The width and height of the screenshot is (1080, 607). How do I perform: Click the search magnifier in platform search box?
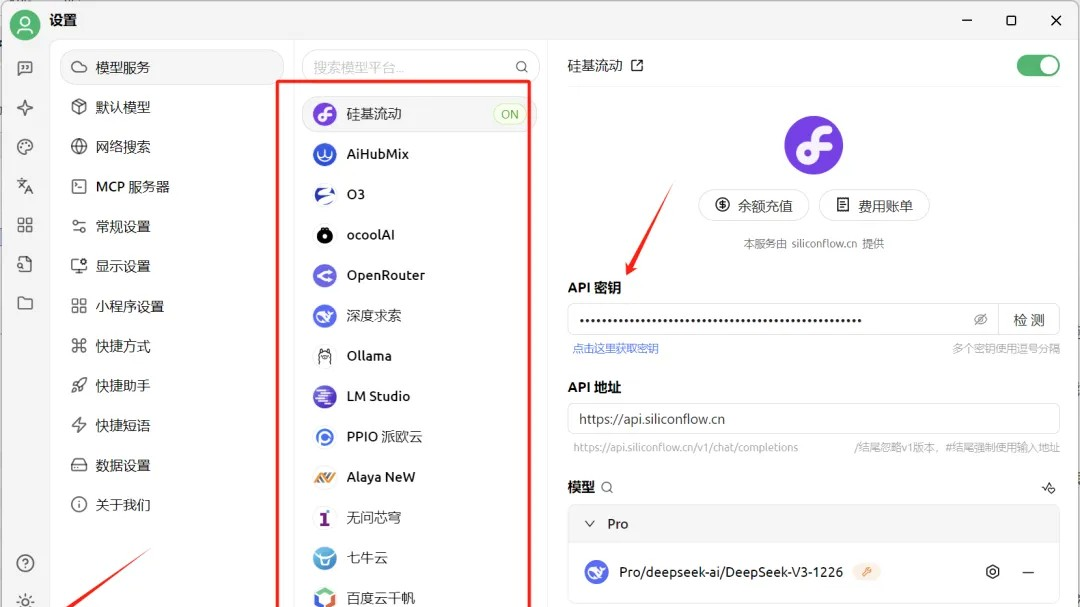click(x=521, y=67)
